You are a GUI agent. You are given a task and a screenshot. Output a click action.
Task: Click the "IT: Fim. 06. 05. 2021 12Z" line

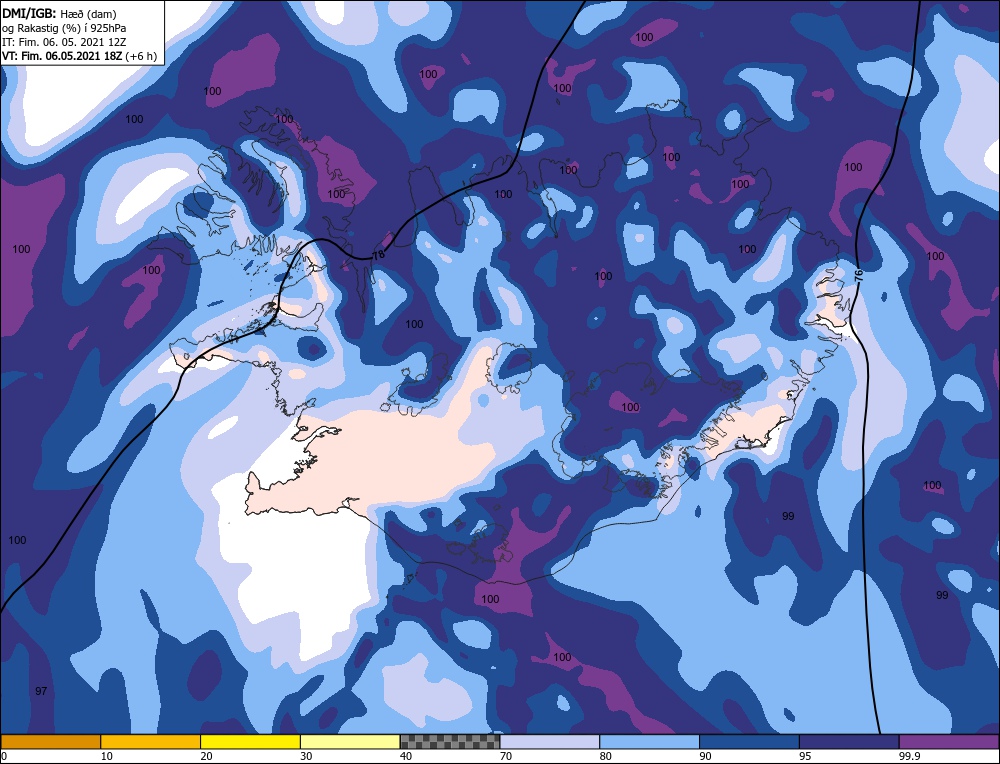pyautogui.click(x=64, y=42)
